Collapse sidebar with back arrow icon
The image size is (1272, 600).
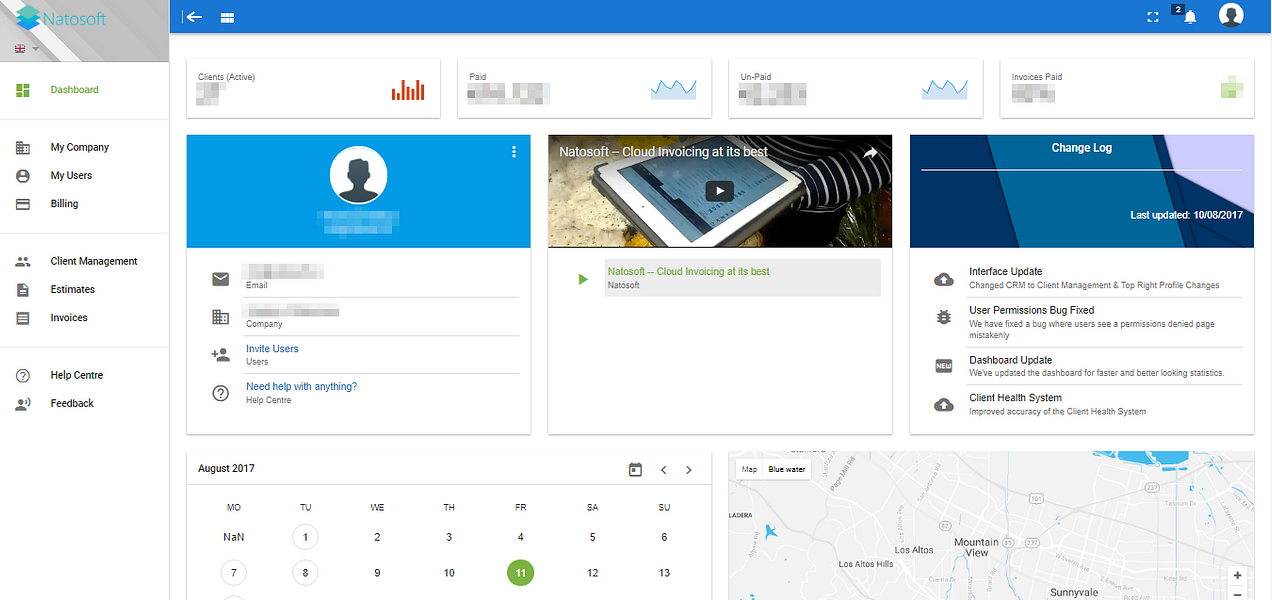tap(193, 17)
